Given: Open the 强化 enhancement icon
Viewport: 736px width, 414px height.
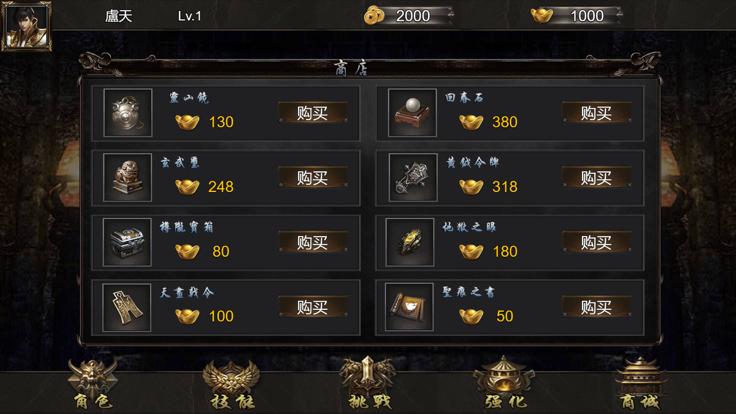Looking at the screenshot, I should (505, 383).
